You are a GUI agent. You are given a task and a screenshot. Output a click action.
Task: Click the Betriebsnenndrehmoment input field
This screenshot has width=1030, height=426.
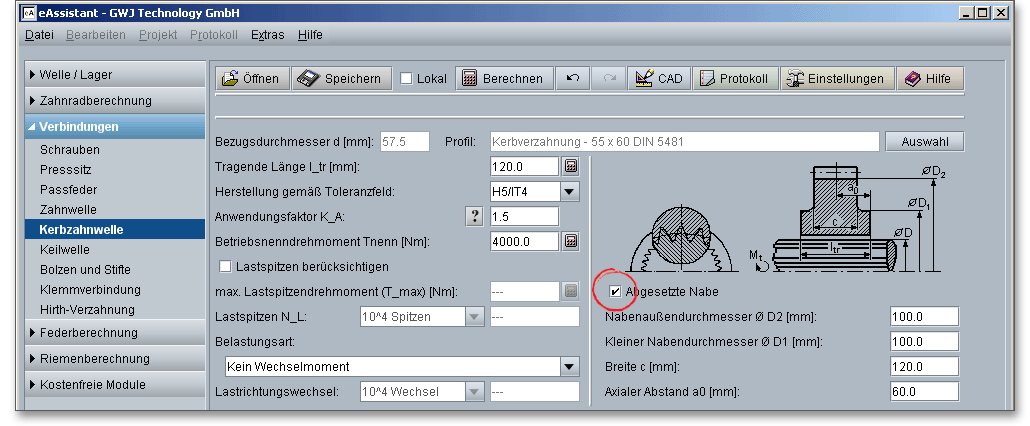coord(523,241)
